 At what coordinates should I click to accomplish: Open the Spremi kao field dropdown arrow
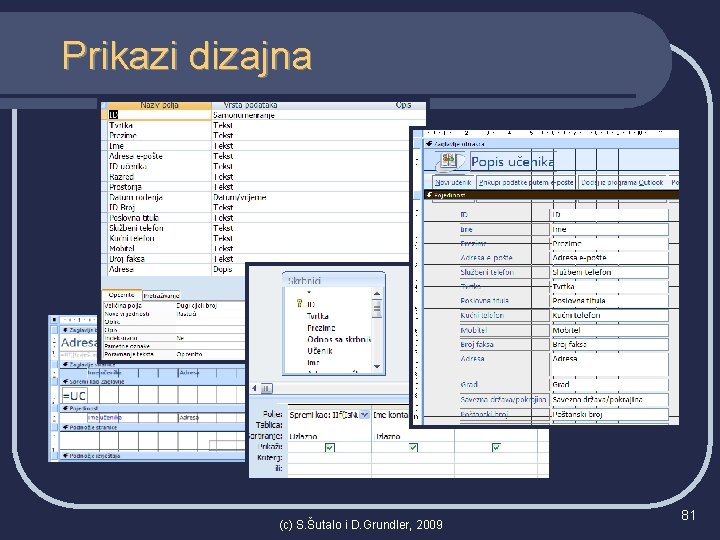[364, 415]
